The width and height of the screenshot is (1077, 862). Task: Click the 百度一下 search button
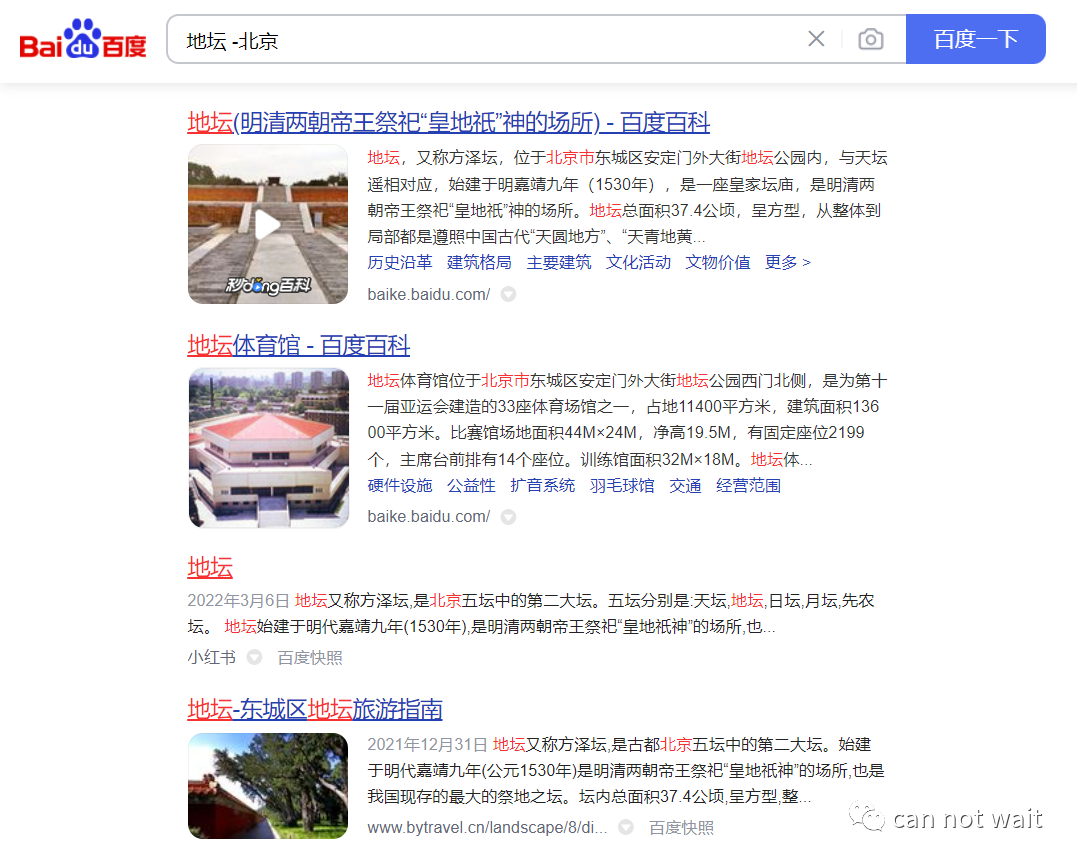tap(975, 39)
